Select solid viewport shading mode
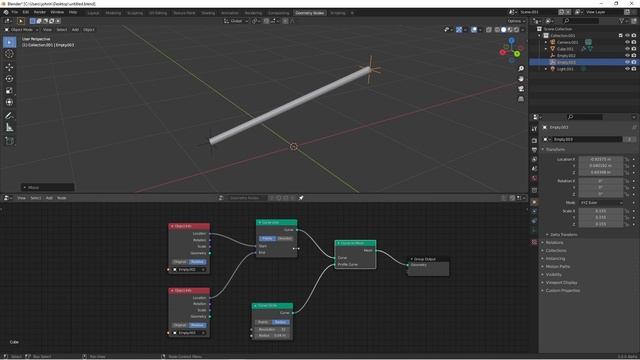The image size is (640, 360). pos(503,30)
